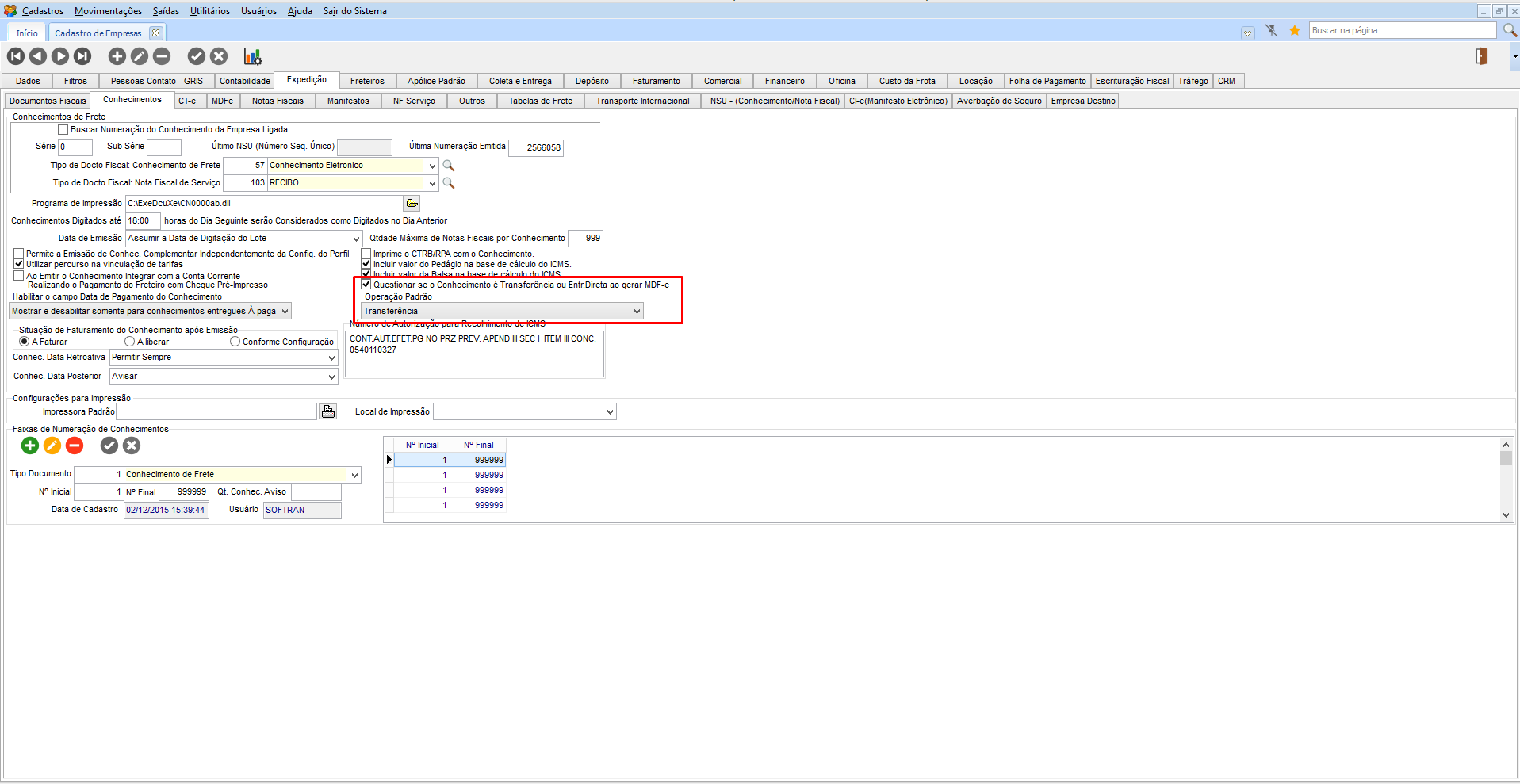The width and height of the screenshot is (1520, 784).
Task: Switch to the Início tab
Action: [27, 33]
